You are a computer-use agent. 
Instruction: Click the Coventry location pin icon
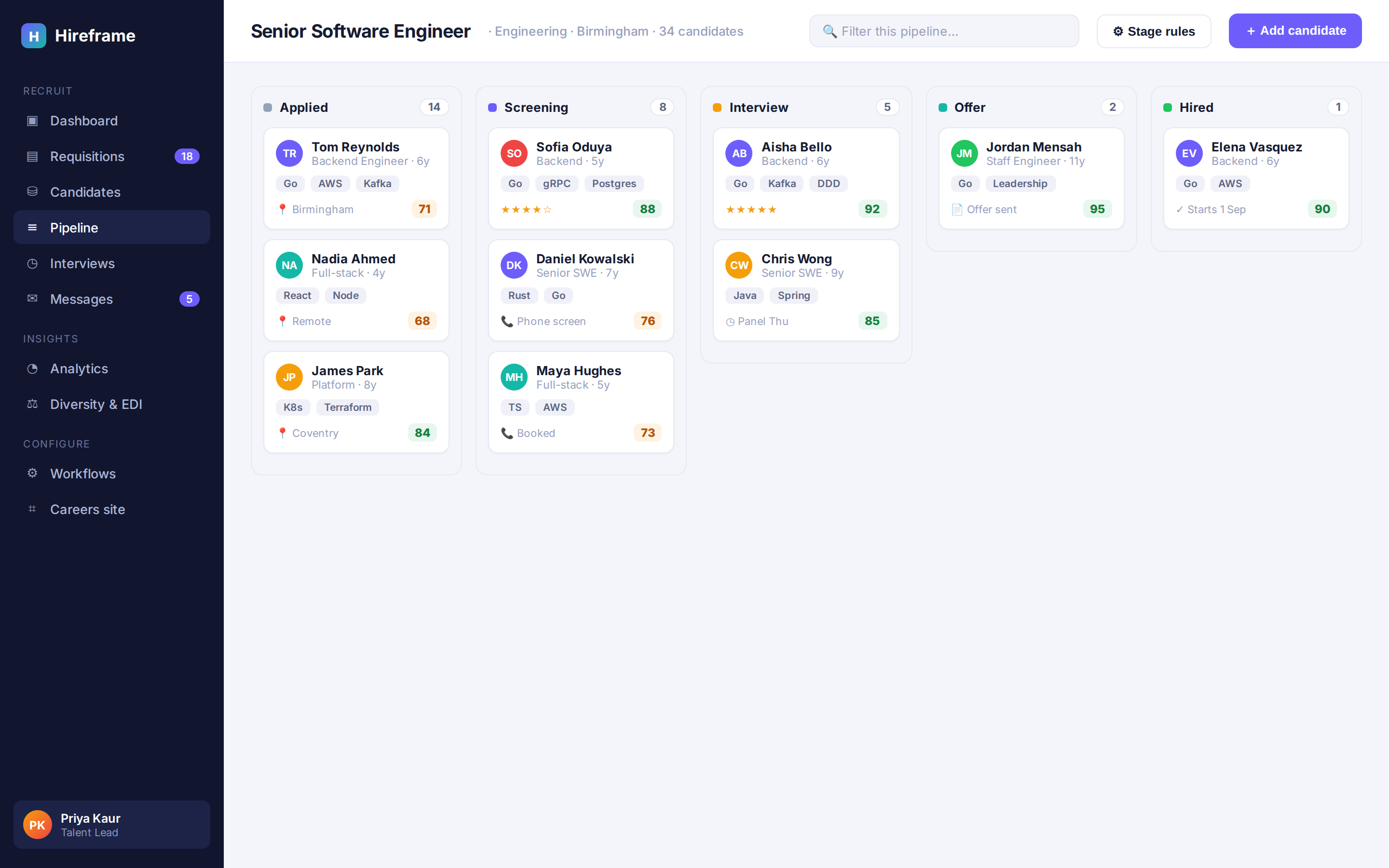pos(282,434)
